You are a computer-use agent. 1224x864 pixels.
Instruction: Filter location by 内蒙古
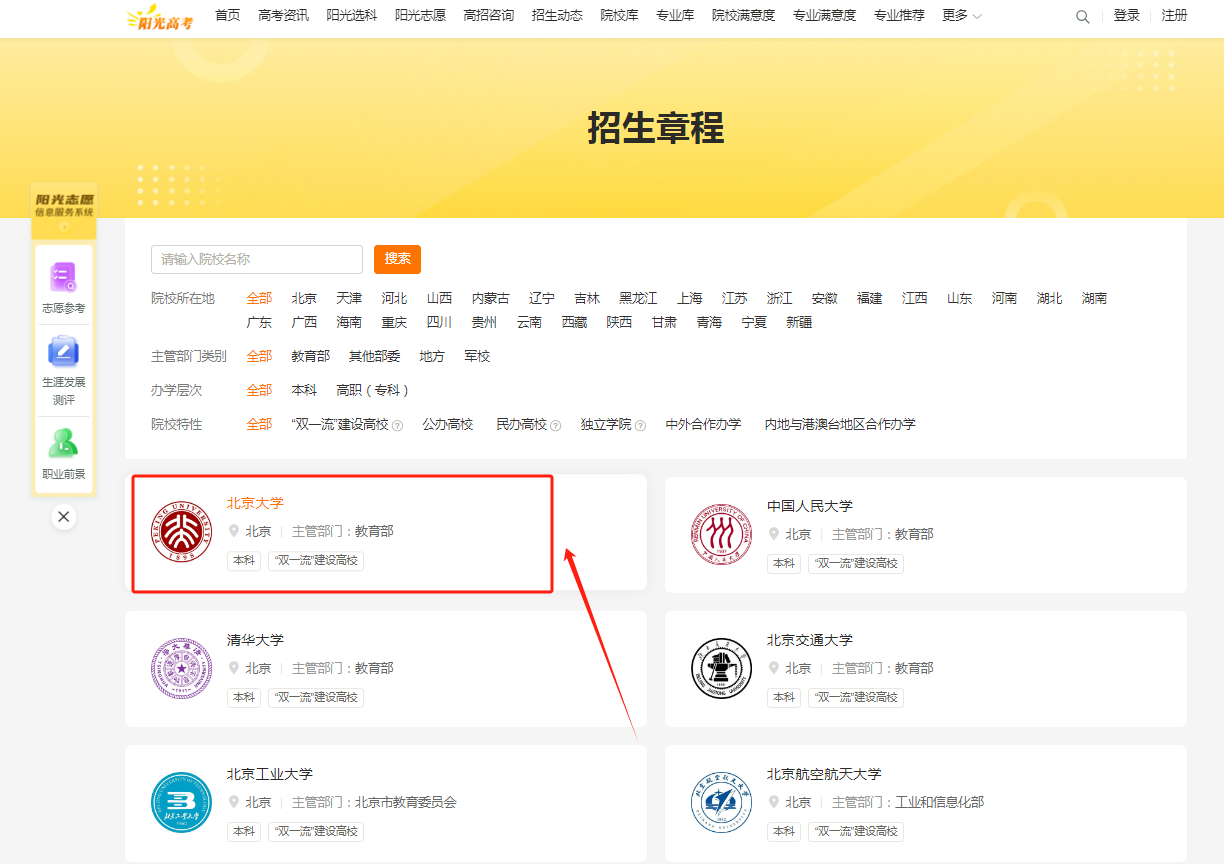coord(490,298)
